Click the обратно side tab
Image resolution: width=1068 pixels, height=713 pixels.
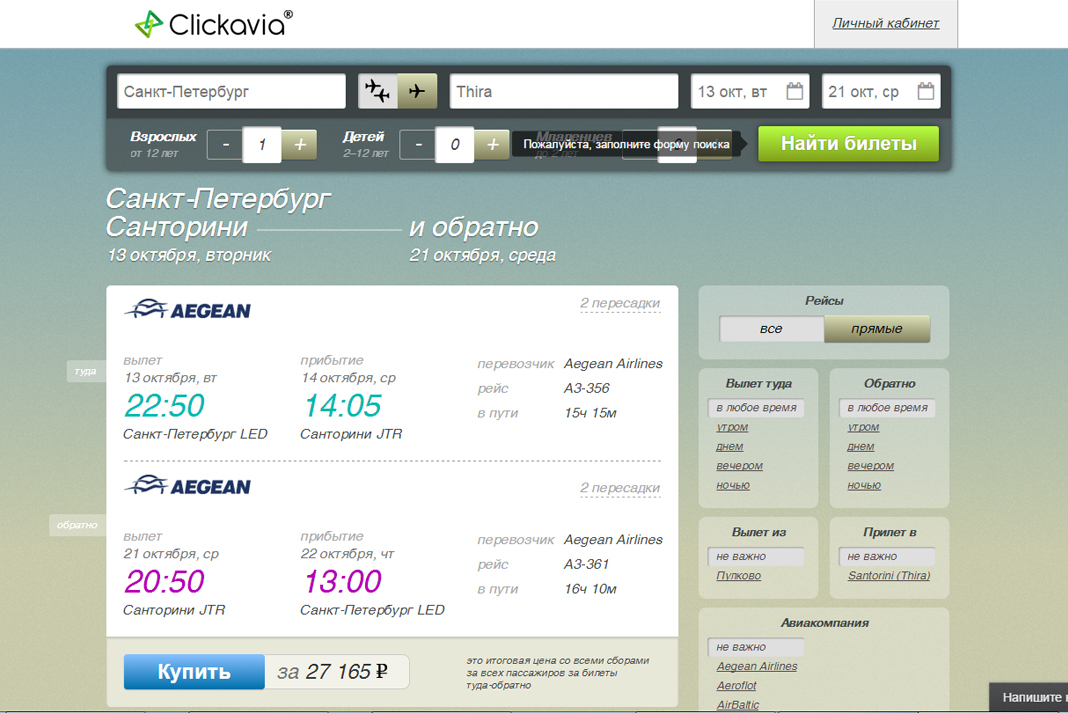click(x=77, y=525)
